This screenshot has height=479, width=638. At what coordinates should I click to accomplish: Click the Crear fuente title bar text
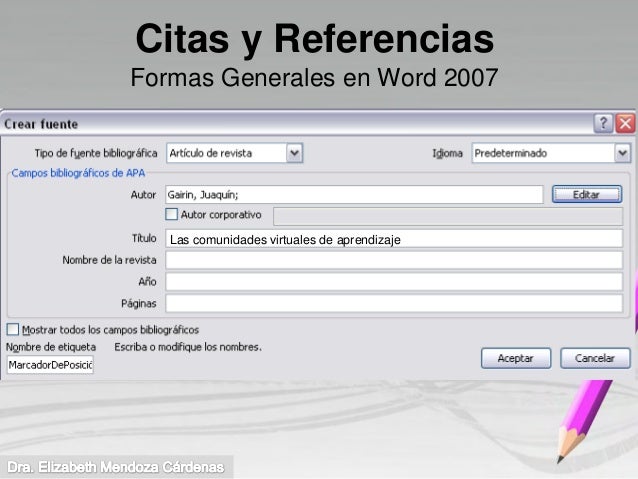(x=41, y=124)
